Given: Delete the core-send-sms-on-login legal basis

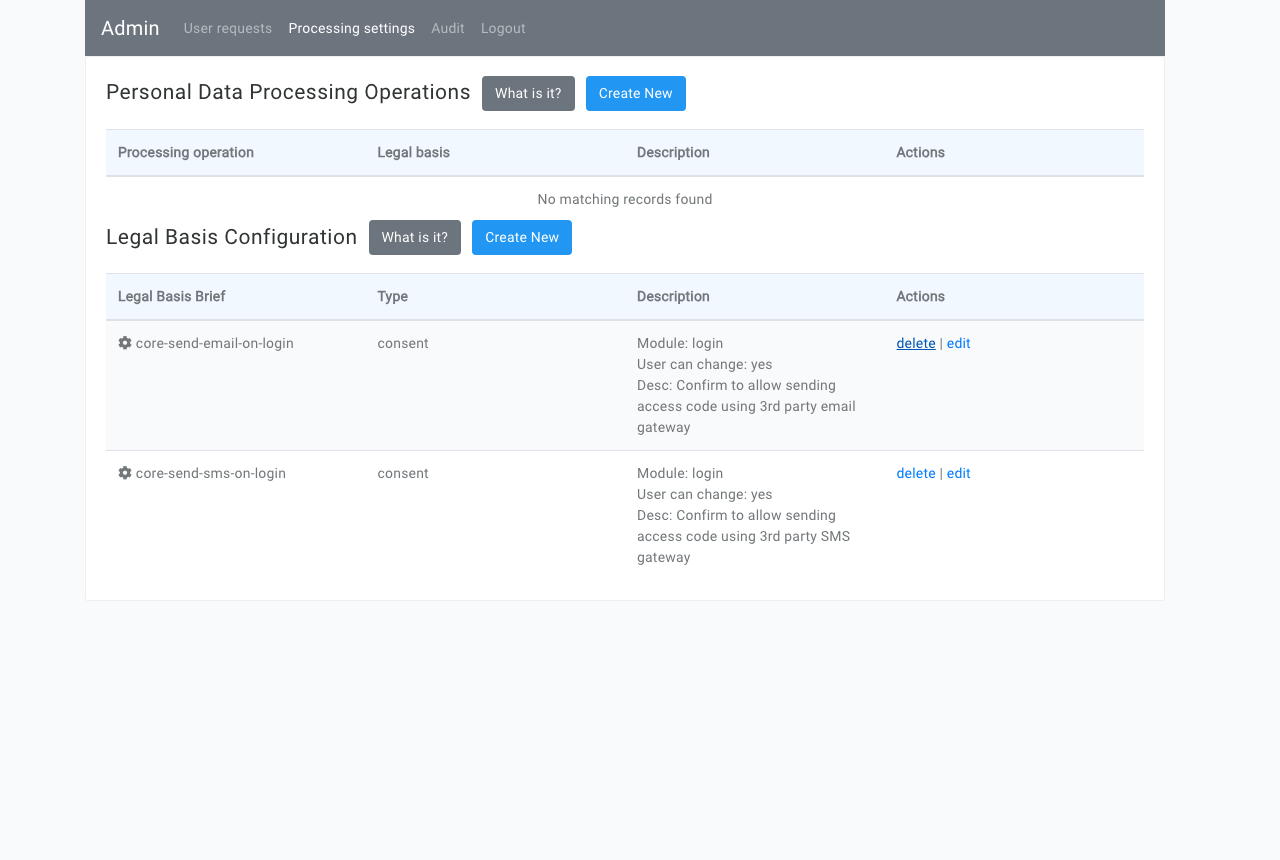Looking at the screenshot, I should pyautogui.click(x=916, y=473).
